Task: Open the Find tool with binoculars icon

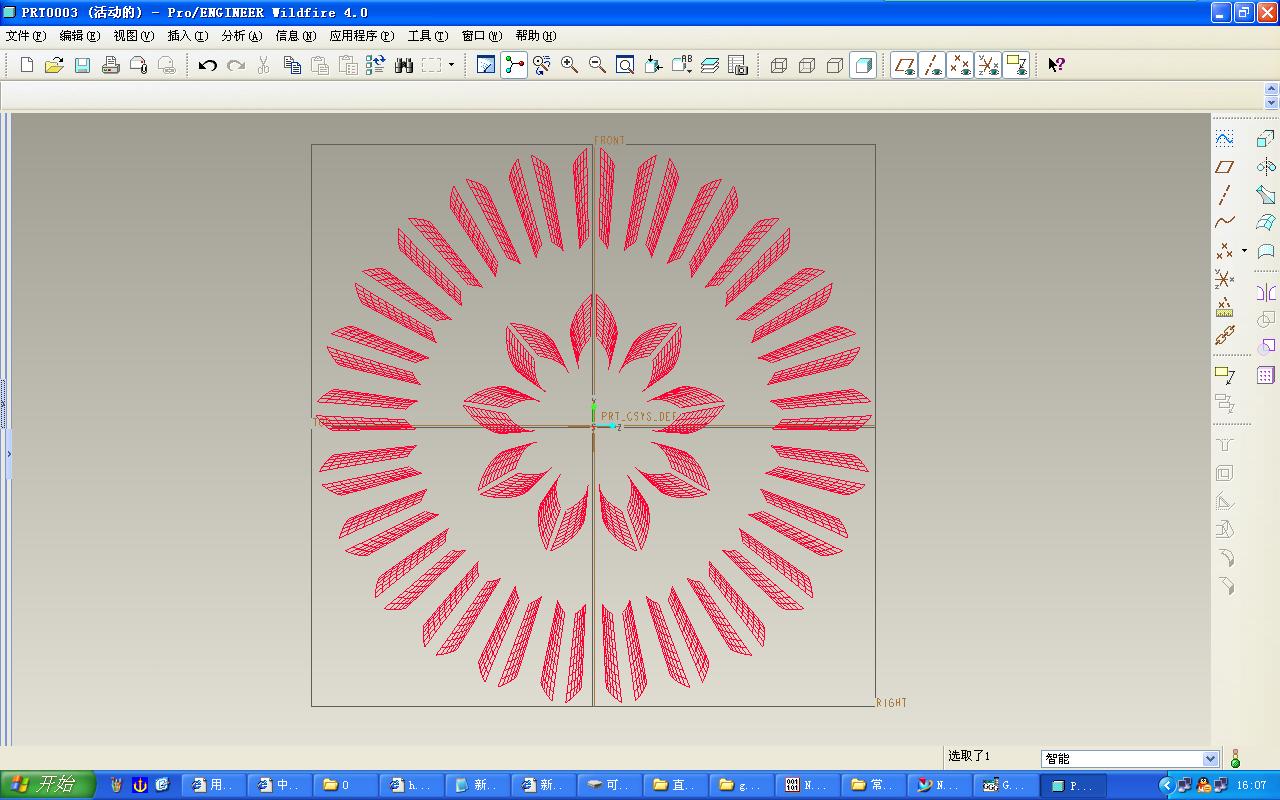Action: [404, 65]
